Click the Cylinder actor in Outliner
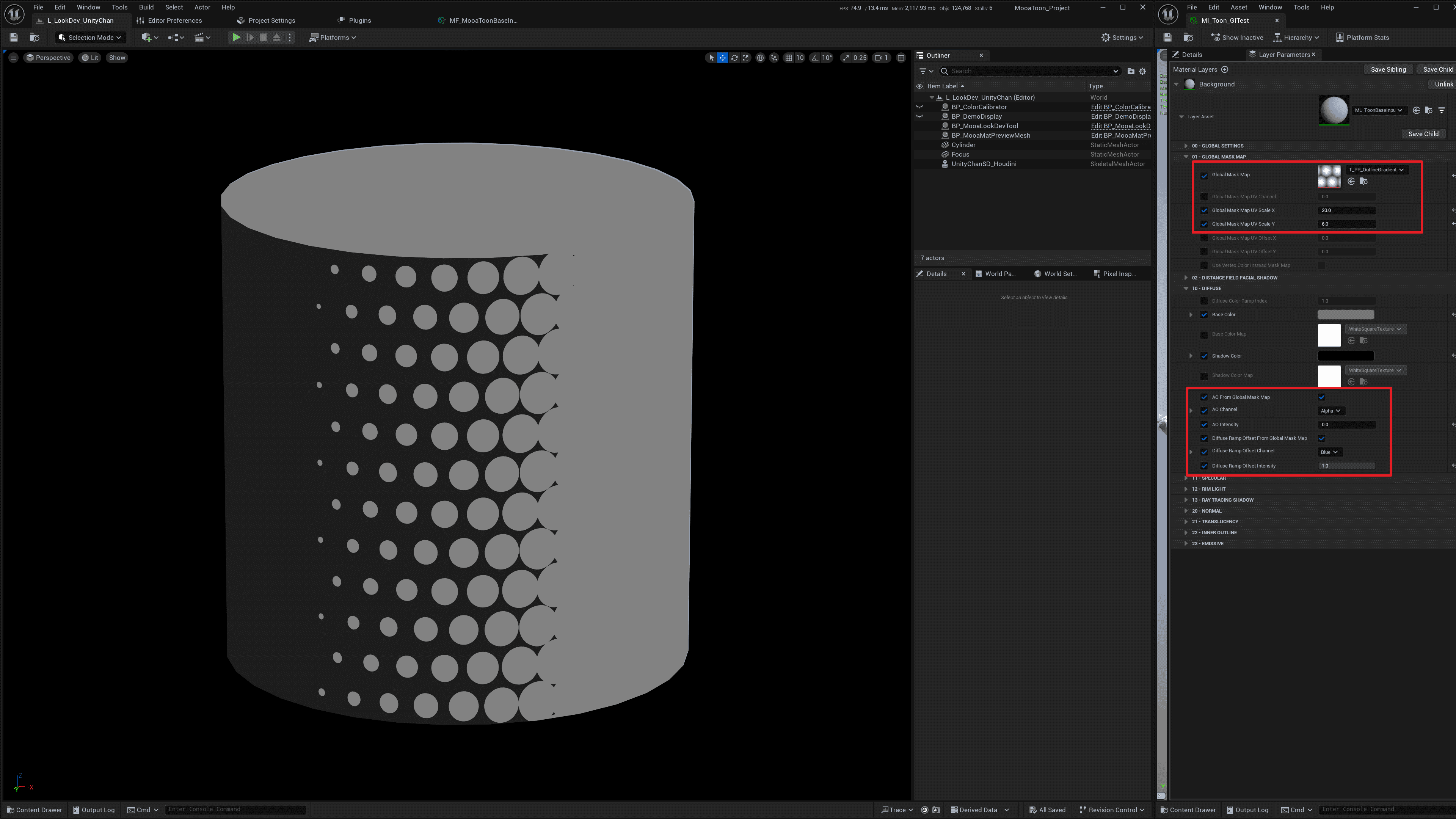Screen dimensions: 1456x819 963,145
